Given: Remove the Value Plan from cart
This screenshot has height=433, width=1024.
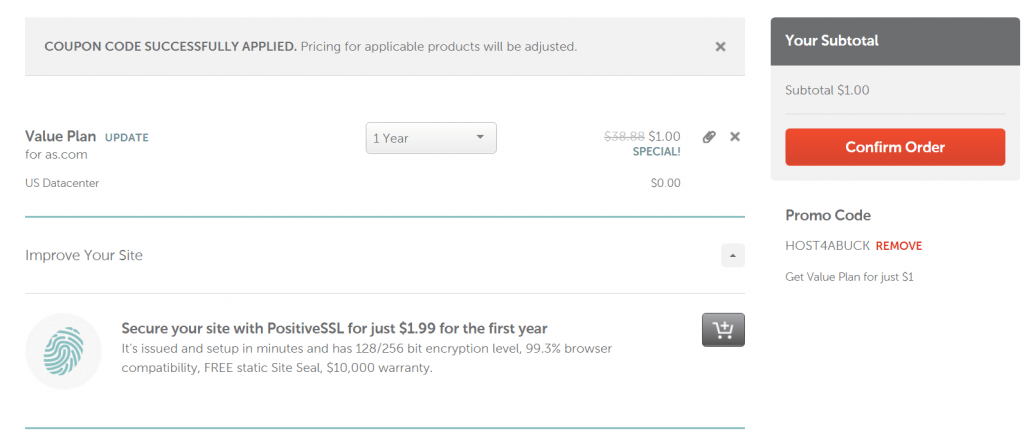Looking at the screenshot, I should [735, 137].
